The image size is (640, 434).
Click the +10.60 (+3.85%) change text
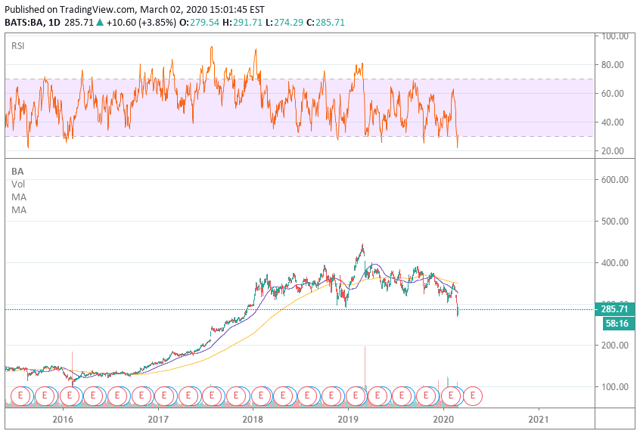coord(141,22)
